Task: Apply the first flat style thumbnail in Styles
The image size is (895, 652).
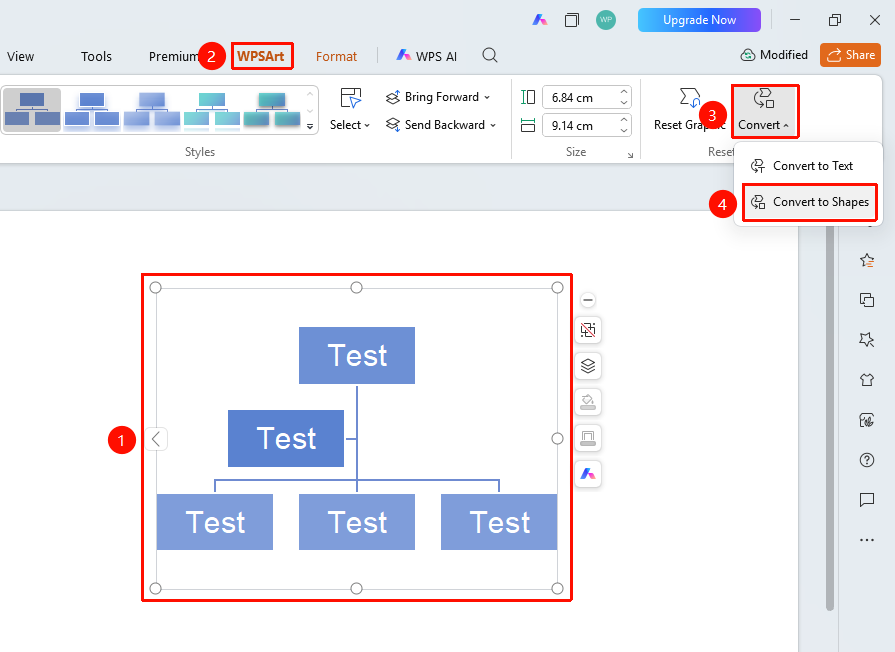Action: (x=32, y=110)
